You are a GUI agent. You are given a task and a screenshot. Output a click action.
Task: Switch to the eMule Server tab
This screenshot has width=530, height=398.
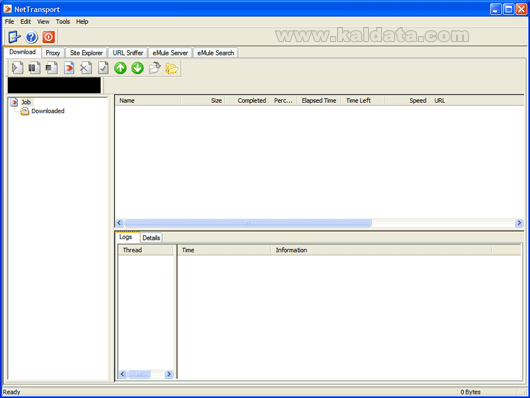[x=170, y=53]
